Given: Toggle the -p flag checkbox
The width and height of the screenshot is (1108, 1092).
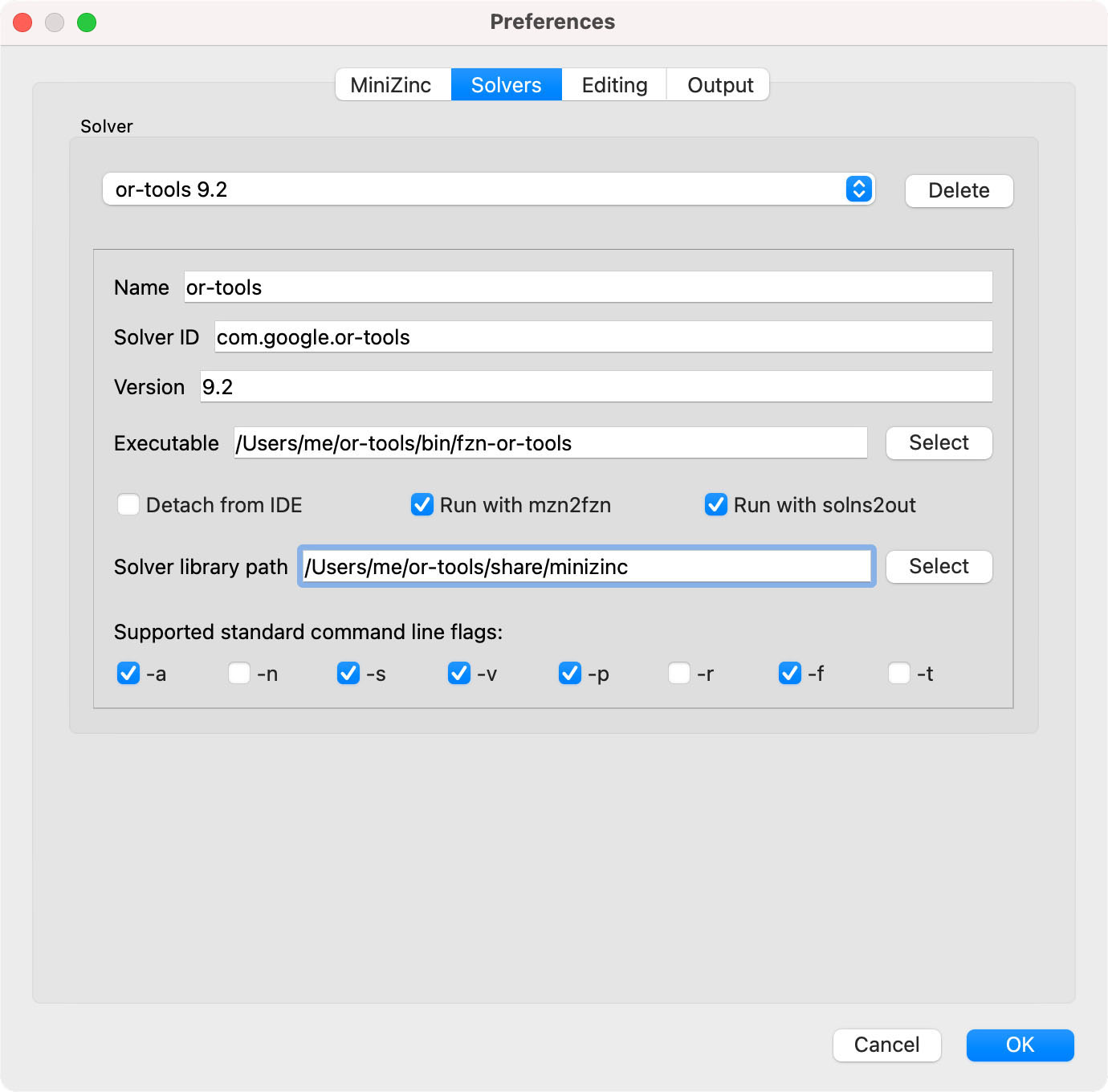Looking at the screenshot, I should [x=570, y=673].
